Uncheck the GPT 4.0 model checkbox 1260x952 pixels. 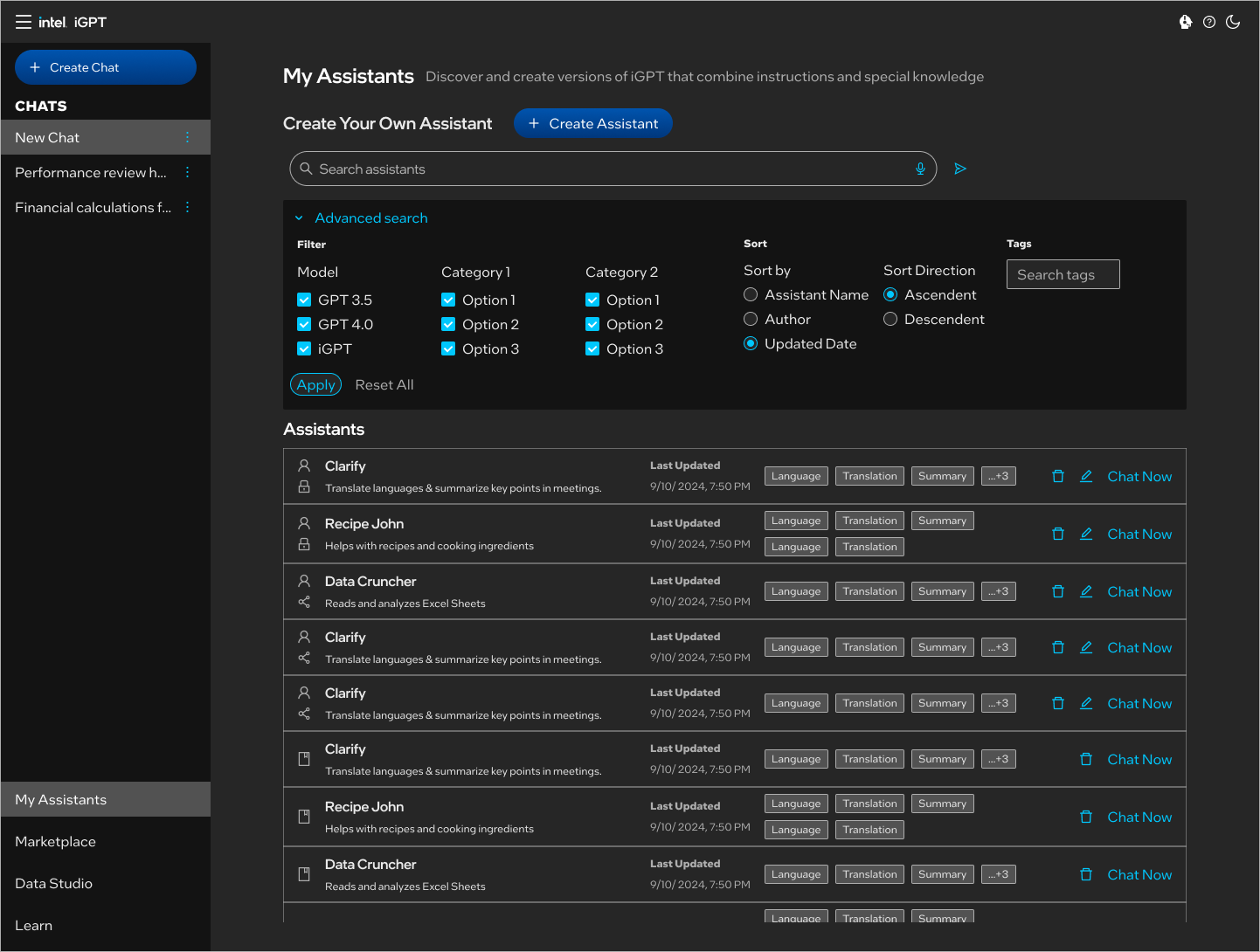(304, 324)
